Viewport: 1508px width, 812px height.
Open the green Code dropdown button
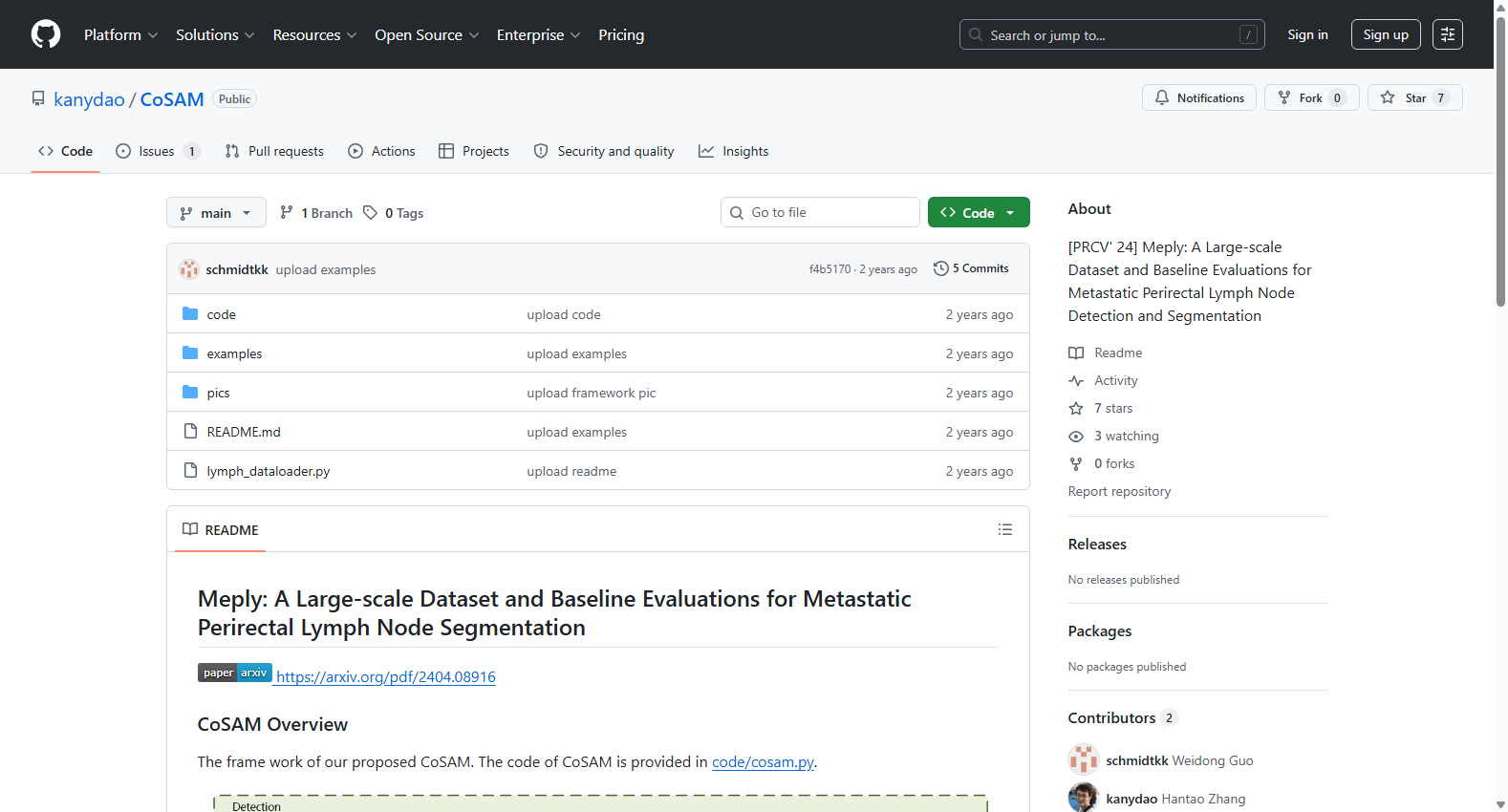[x=979, y=212]
